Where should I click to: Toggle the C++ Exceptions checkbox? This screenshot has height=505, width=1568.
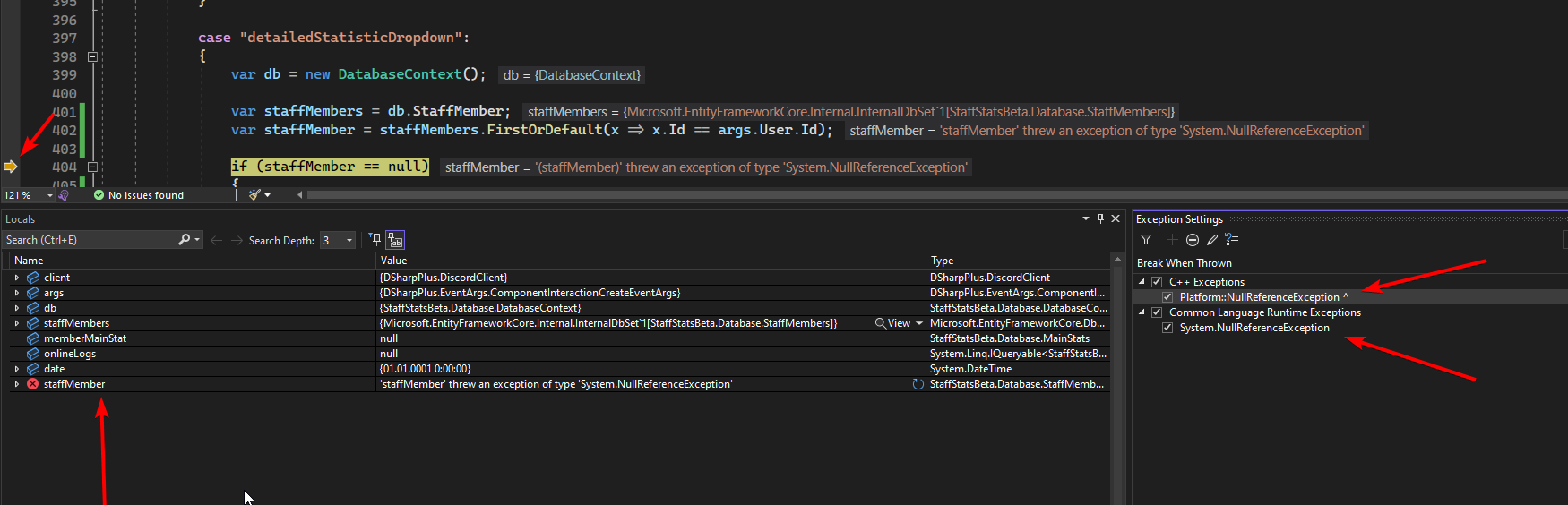point(1157,282)
